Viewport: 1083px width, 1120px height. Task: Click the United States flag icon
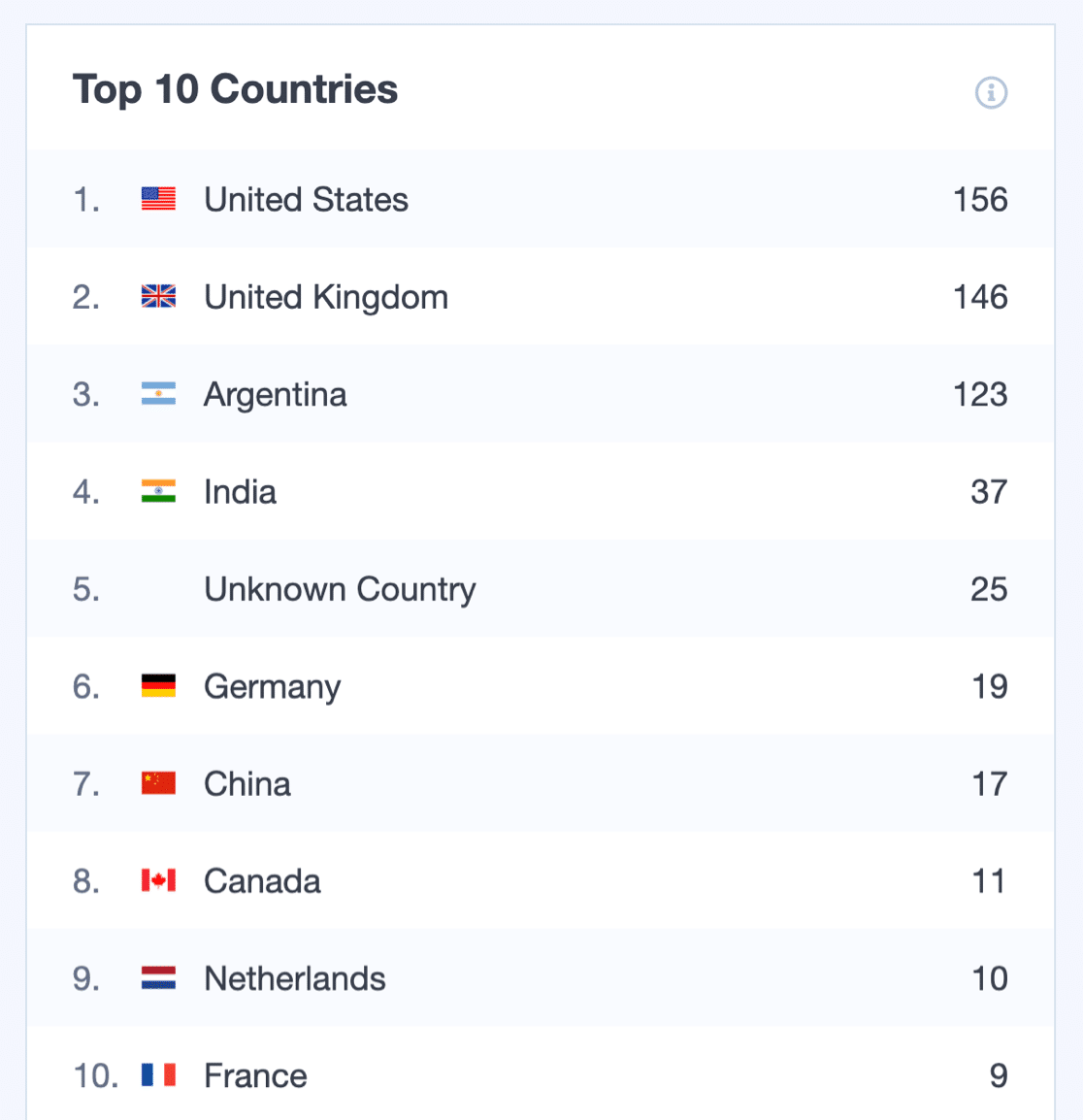(158, 199)
